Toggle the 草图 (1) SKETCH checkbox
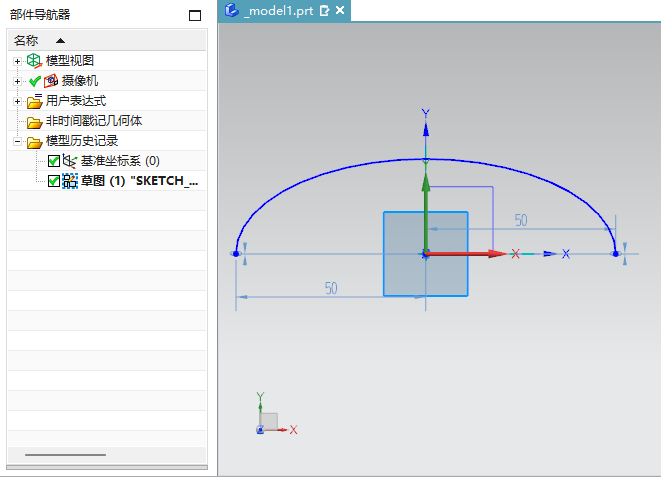Image resolution: width=661 pixels, height=477 pixels. point(54,181)
